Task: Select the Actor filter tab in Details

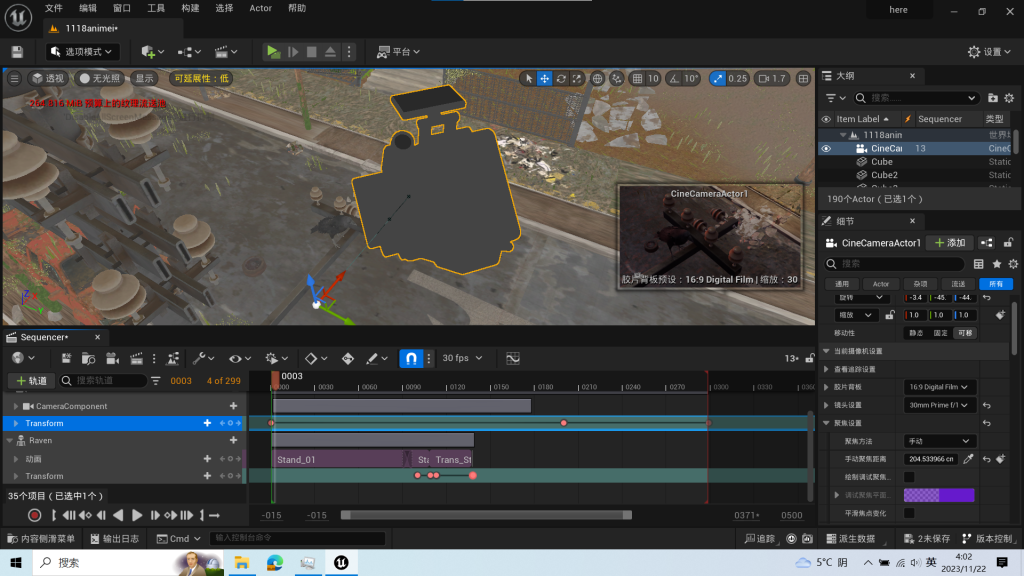Action: point(880,284)
